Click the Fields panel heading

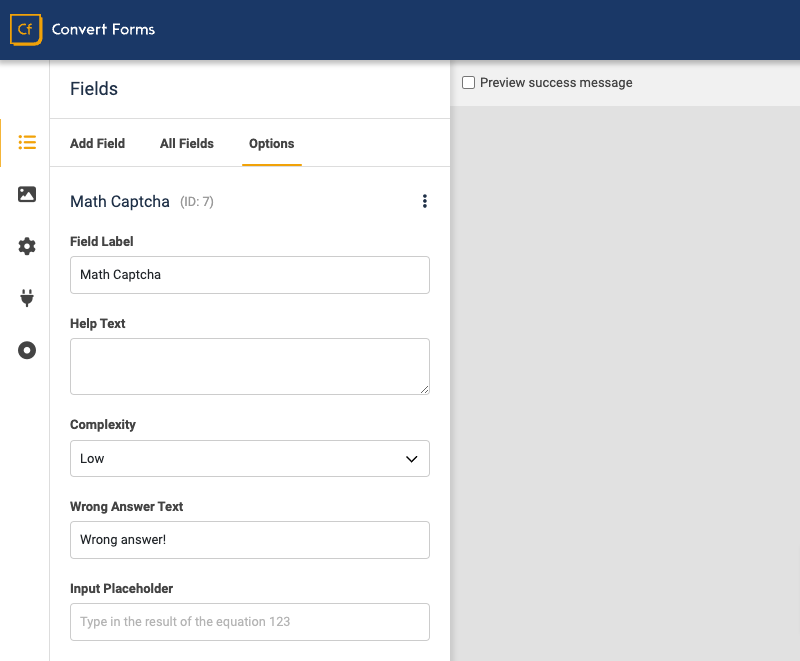coord(94,89)
